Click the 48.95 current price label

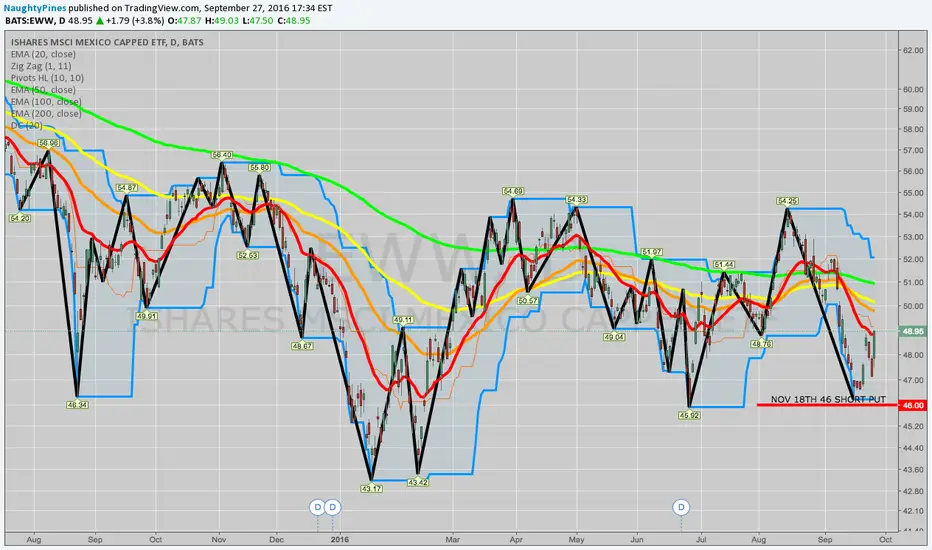pyautogui.click(x=912, y=331)
